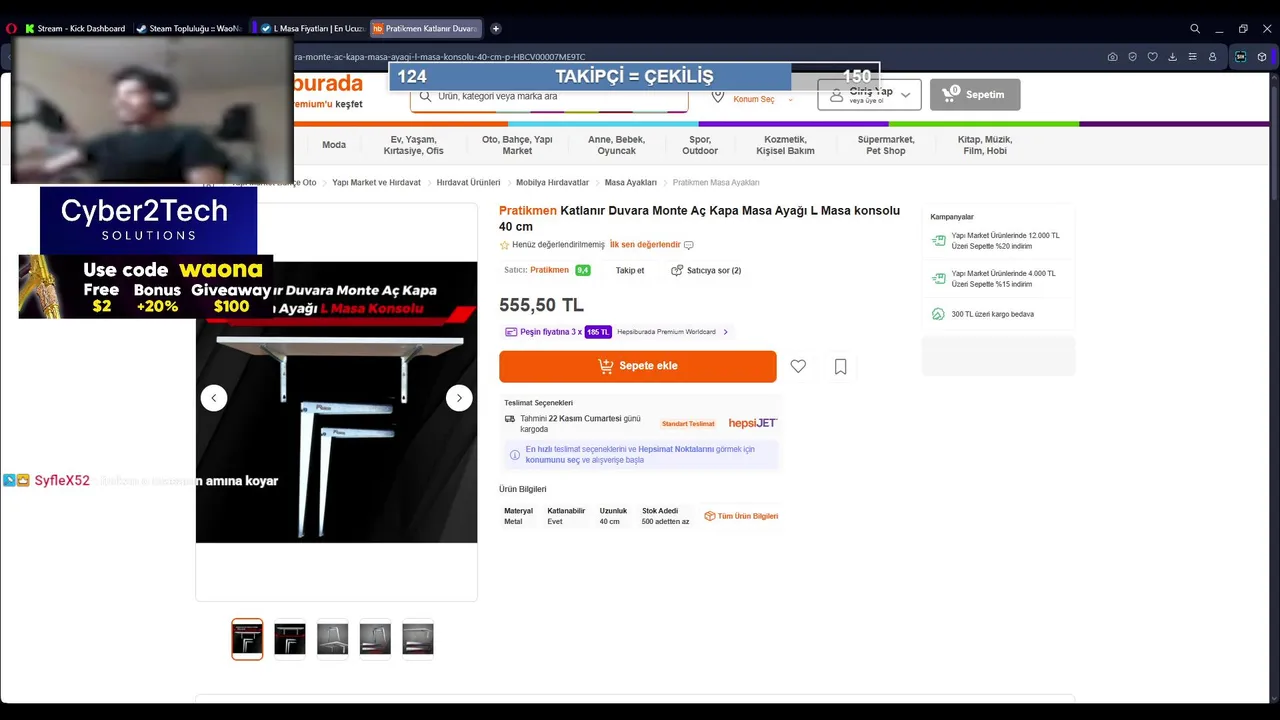Open the browser profile person icon
The width and height of the screenshot is (1280, 720).
coord(1212,57)
